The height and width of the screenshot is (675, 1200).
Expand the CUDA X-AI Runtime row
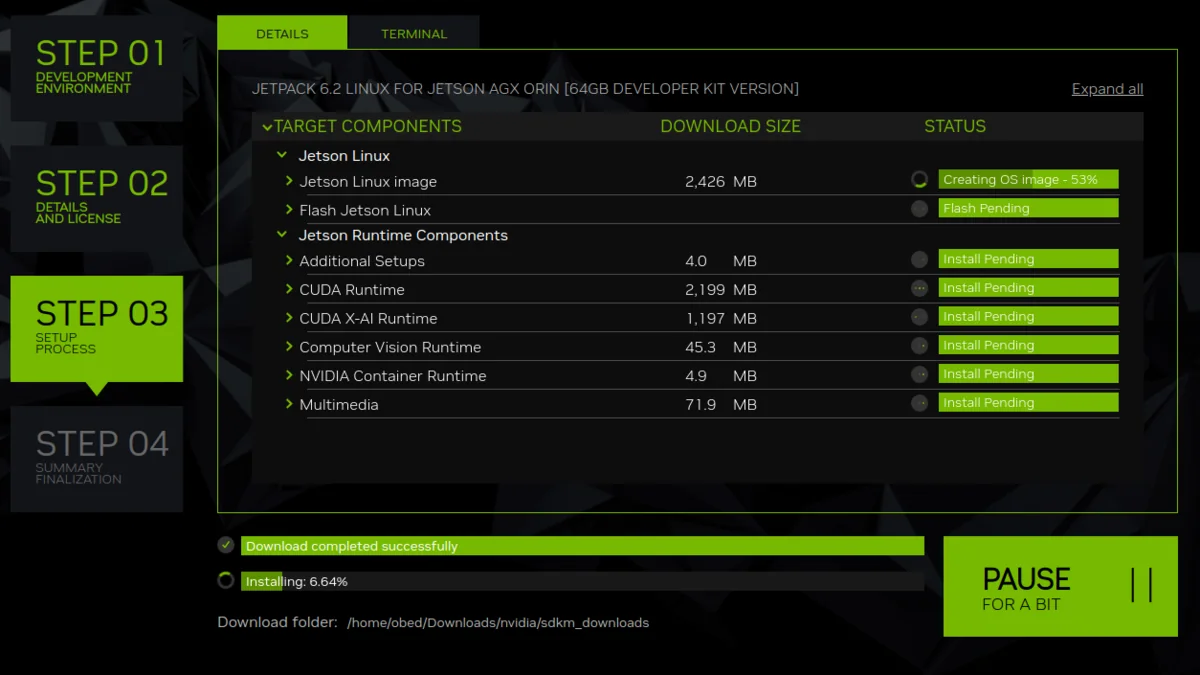289,318
